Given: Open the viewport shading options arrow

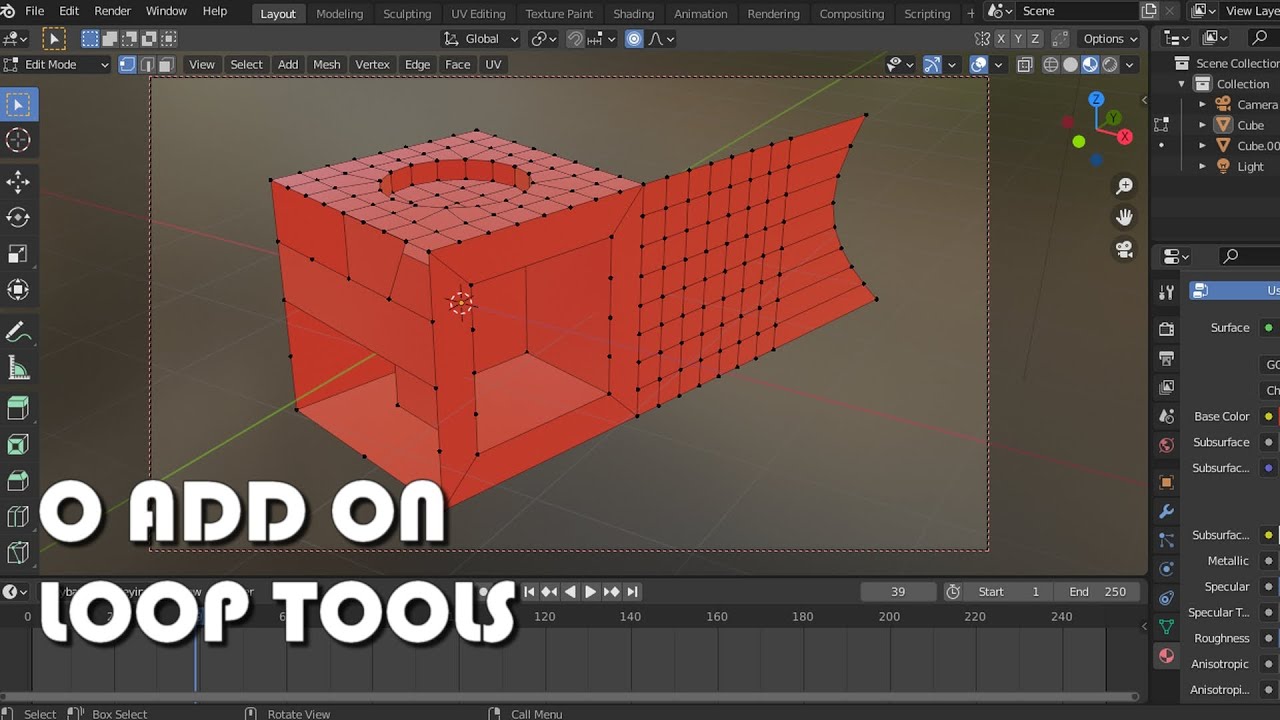Looking at the screenshot, I should point(1130,64).
